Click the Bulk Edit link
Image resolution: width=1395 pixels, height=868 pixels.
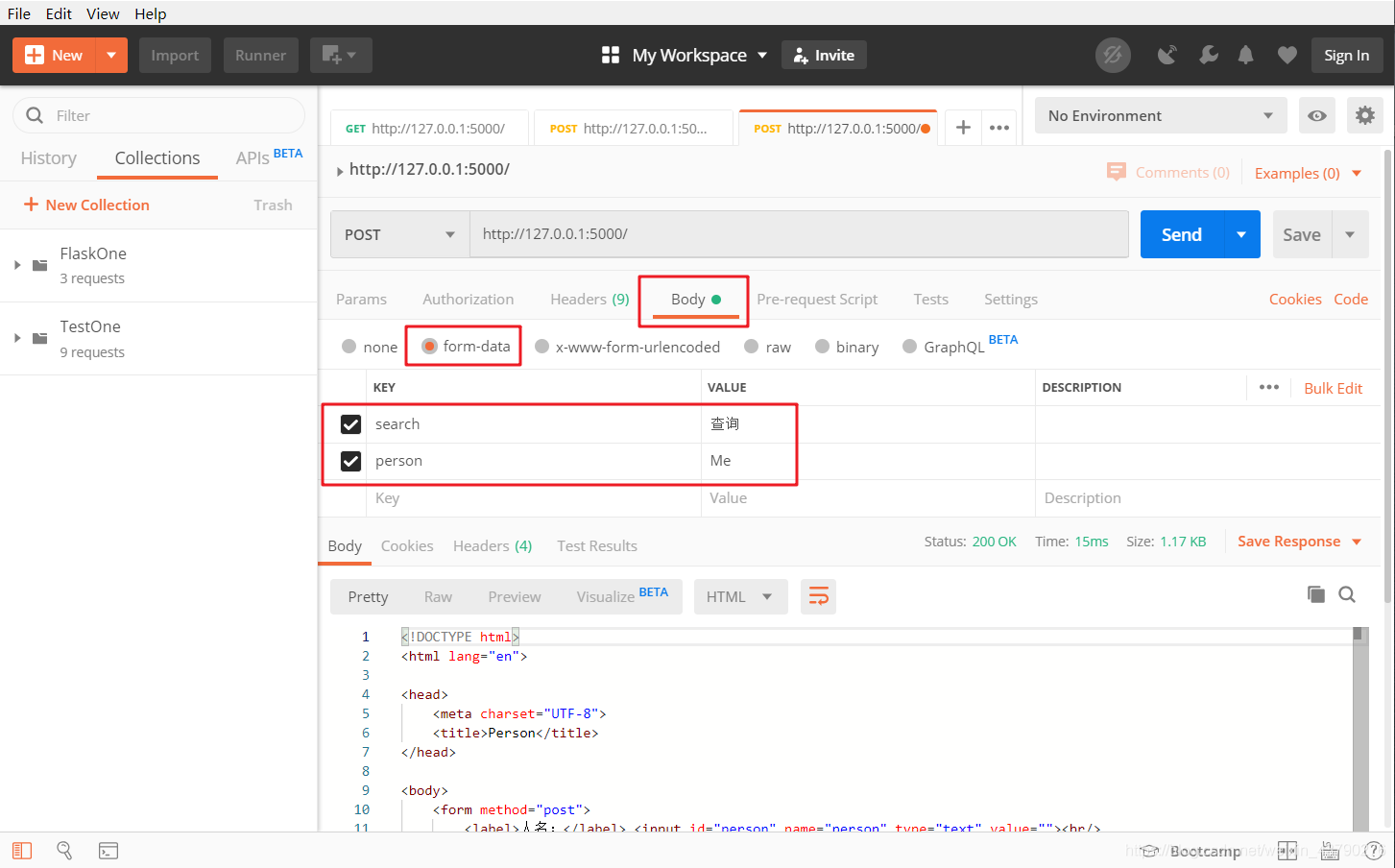(x=1333, y=388)
